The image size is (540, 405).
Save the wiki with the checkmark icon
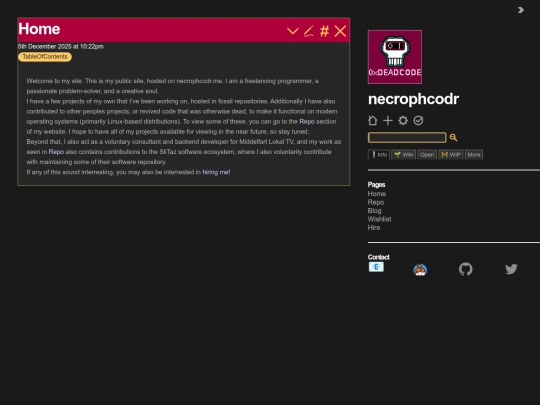[418, 121]
